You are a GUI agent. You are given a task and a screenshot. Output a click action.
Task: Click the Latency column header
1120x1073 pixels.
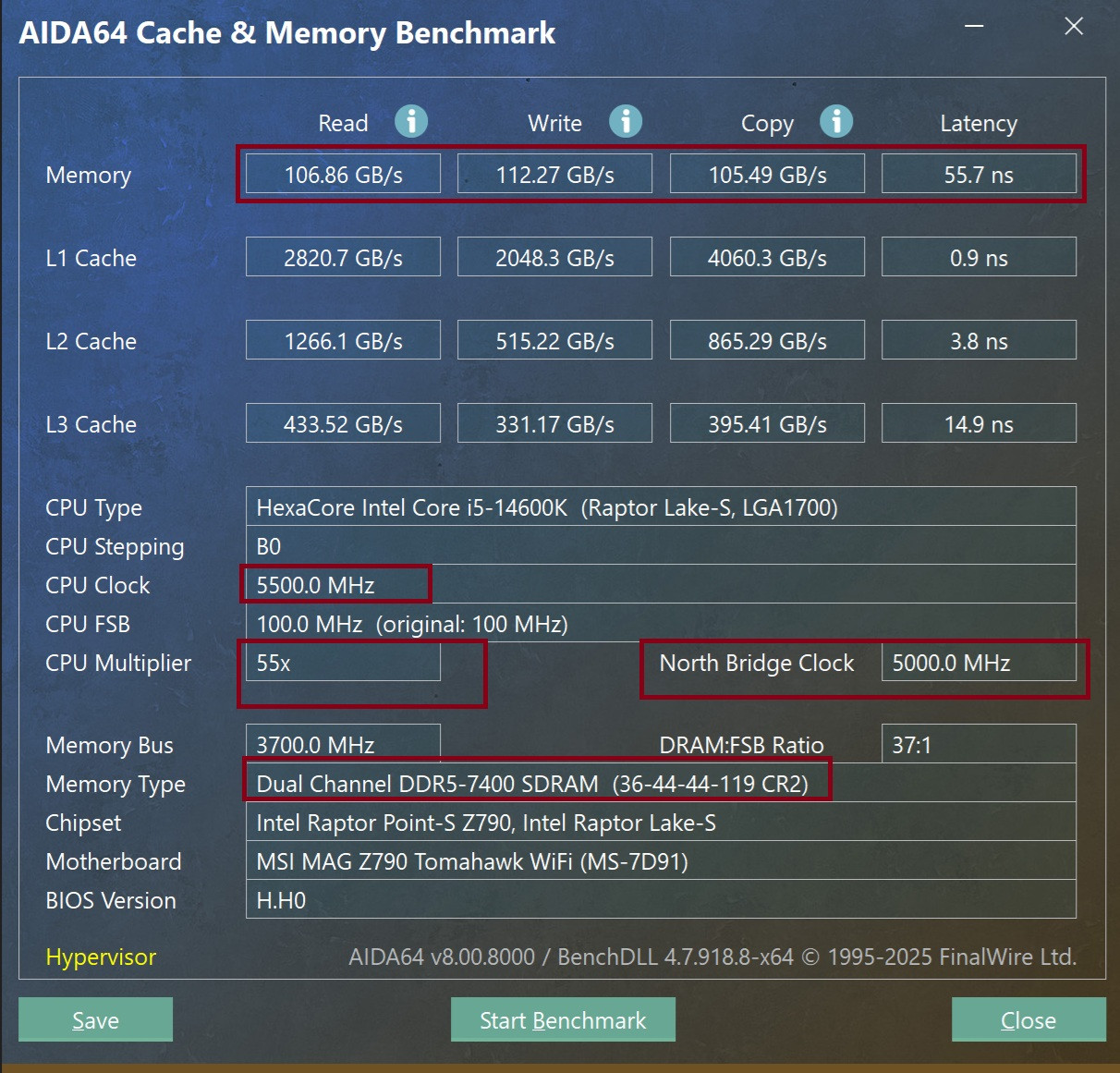point(979,124)
